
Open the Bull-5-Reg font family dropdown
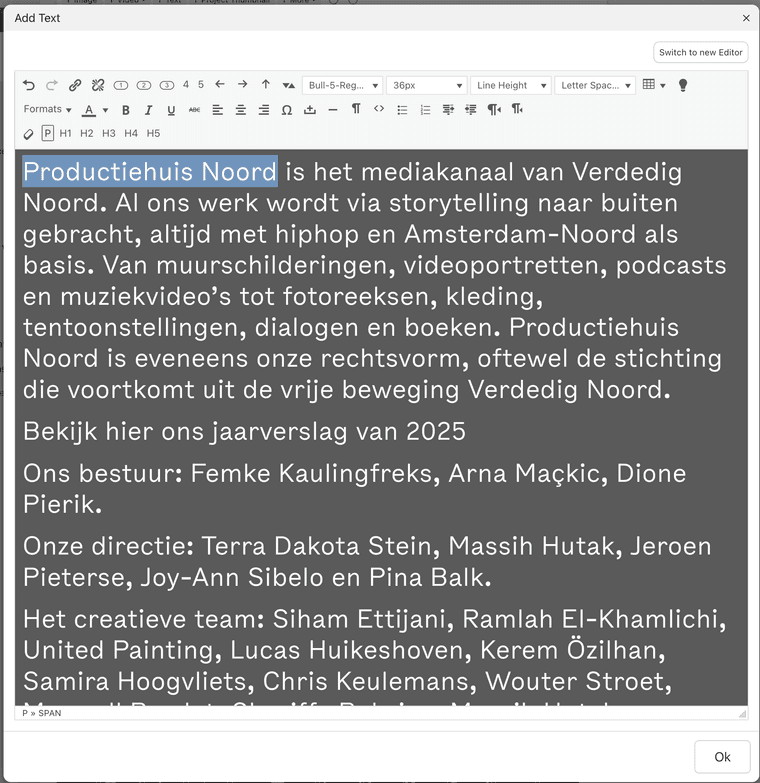click(x=343, y=85)
